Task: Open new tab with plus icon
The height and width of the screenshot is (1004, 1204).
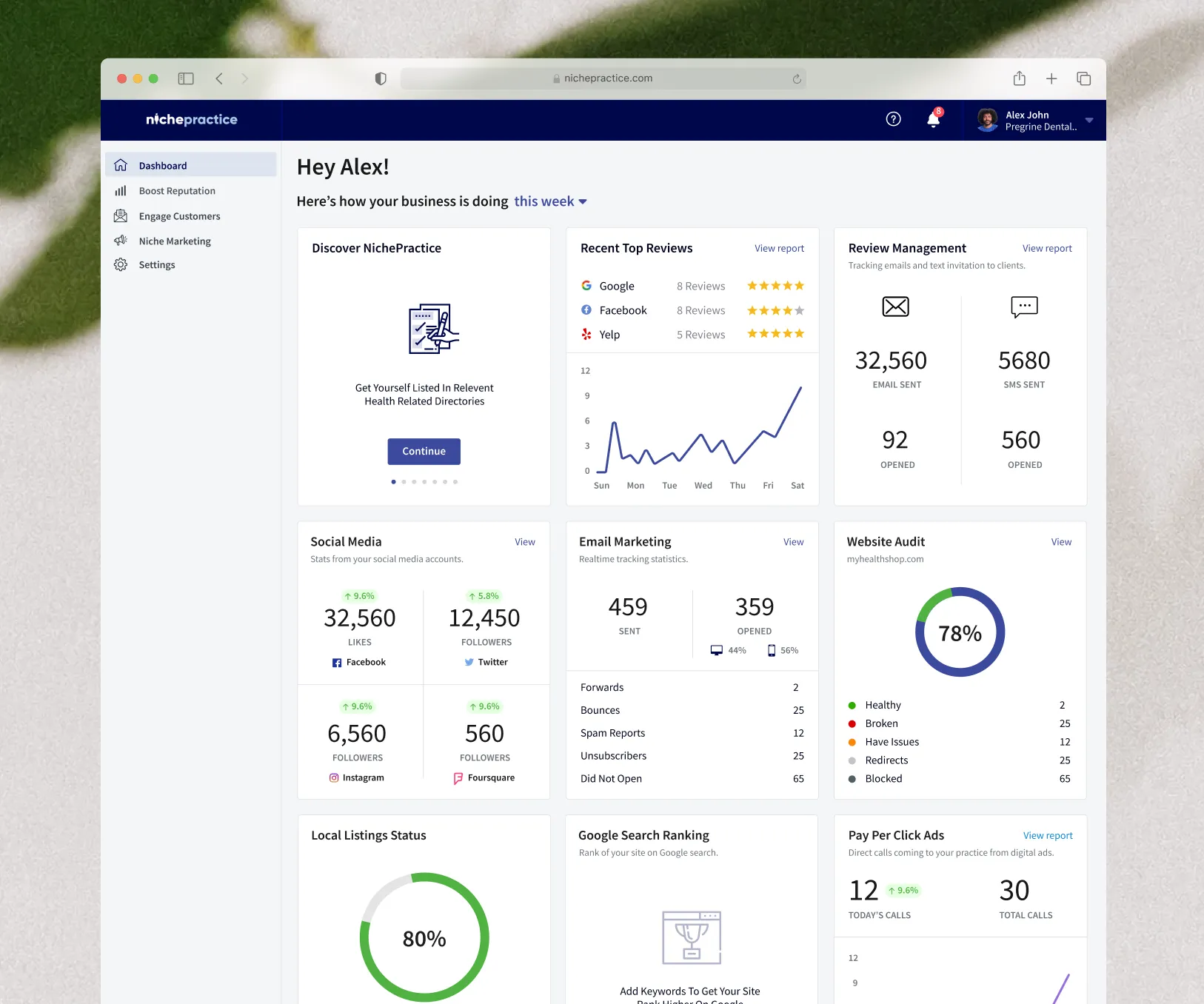Action: coord(1051,78)
